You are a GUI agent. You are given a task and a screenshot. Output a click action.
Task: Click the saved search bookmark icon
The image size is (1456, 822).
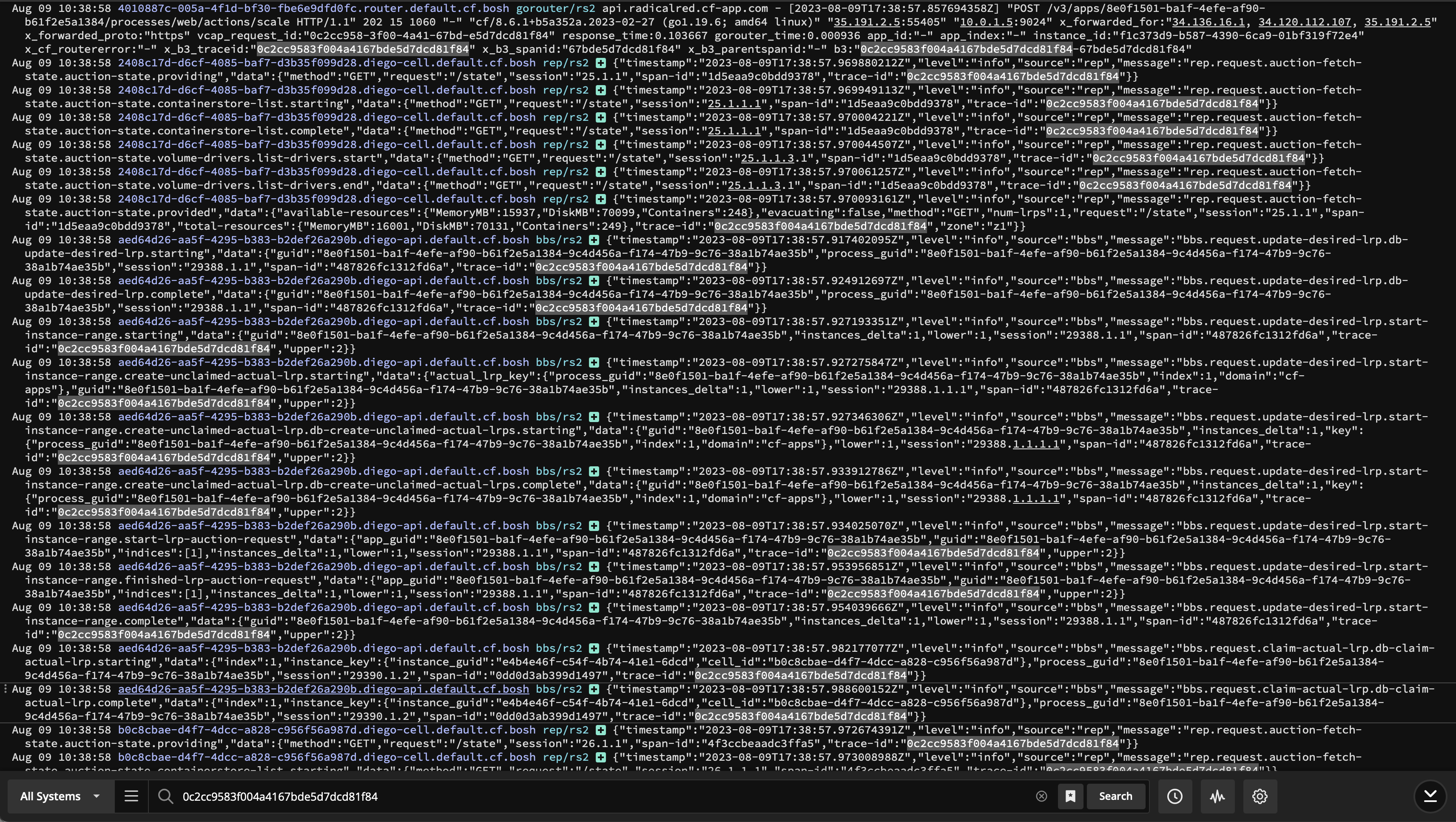[x=1070, y=796]
